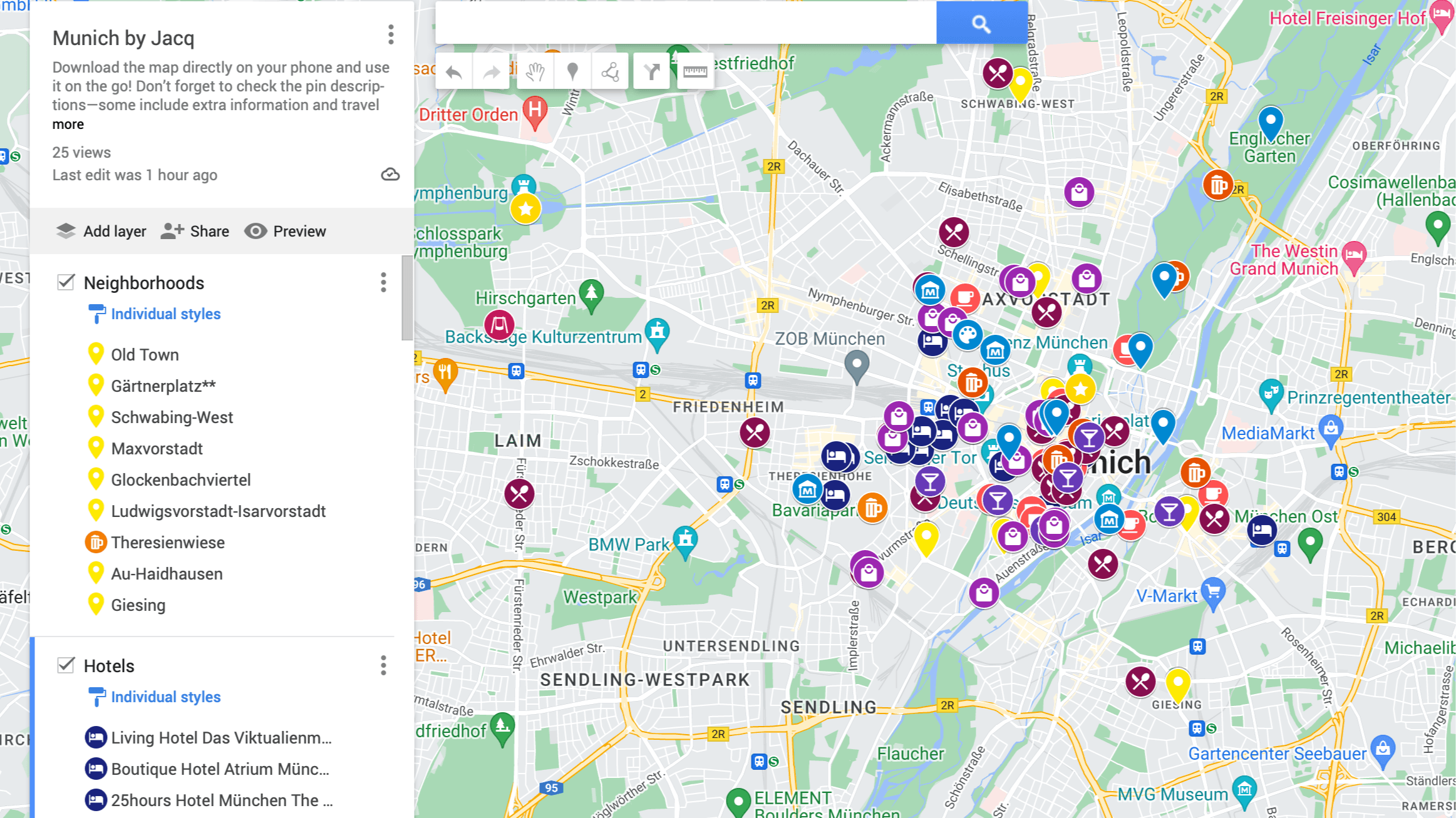Click inside the map search field
Image resolution: width=1456 pixels, height=818 pixels.
point(686,23)
